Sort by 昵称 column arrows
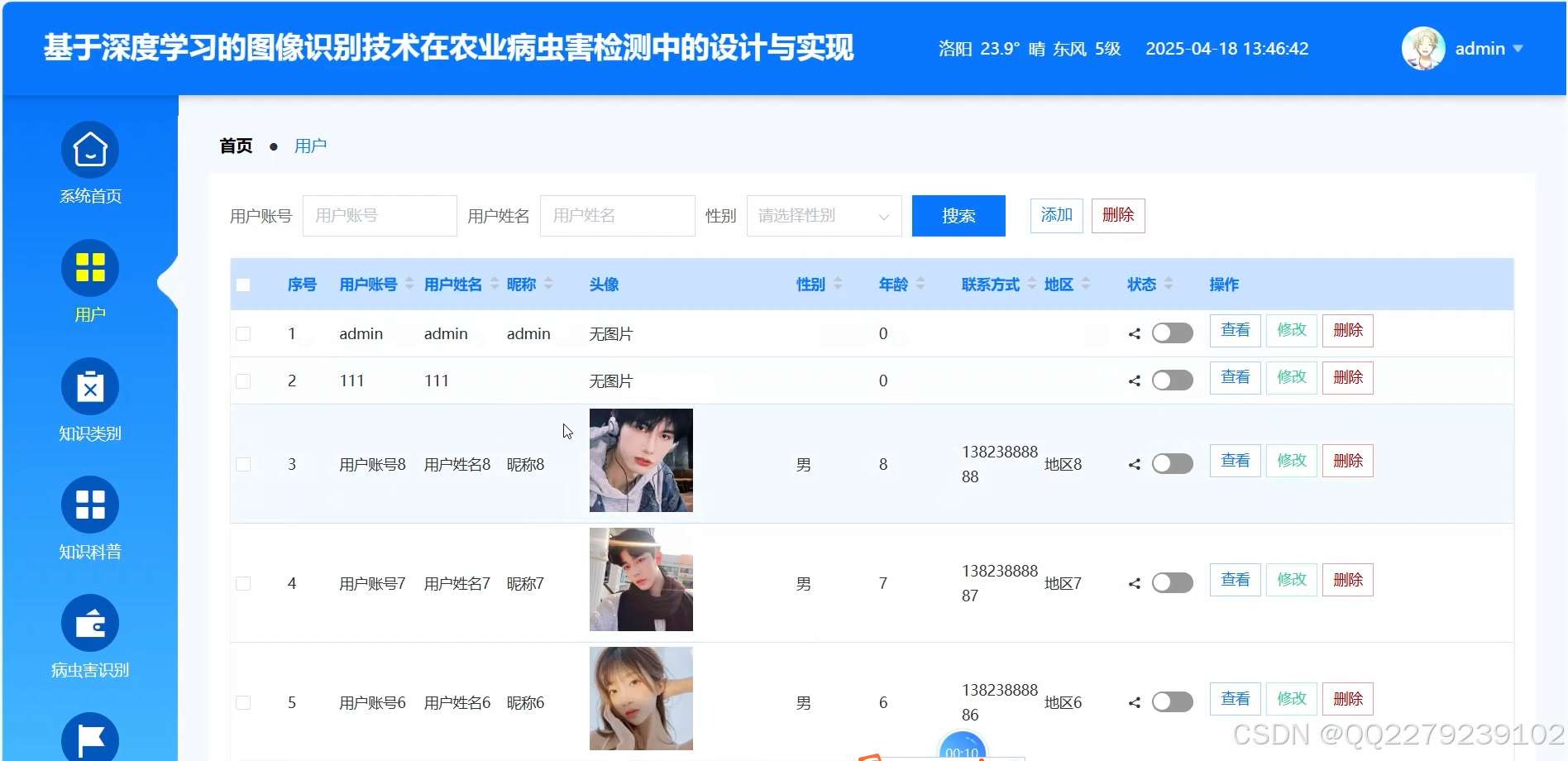 pyautogui.click(x=548, y=284)
